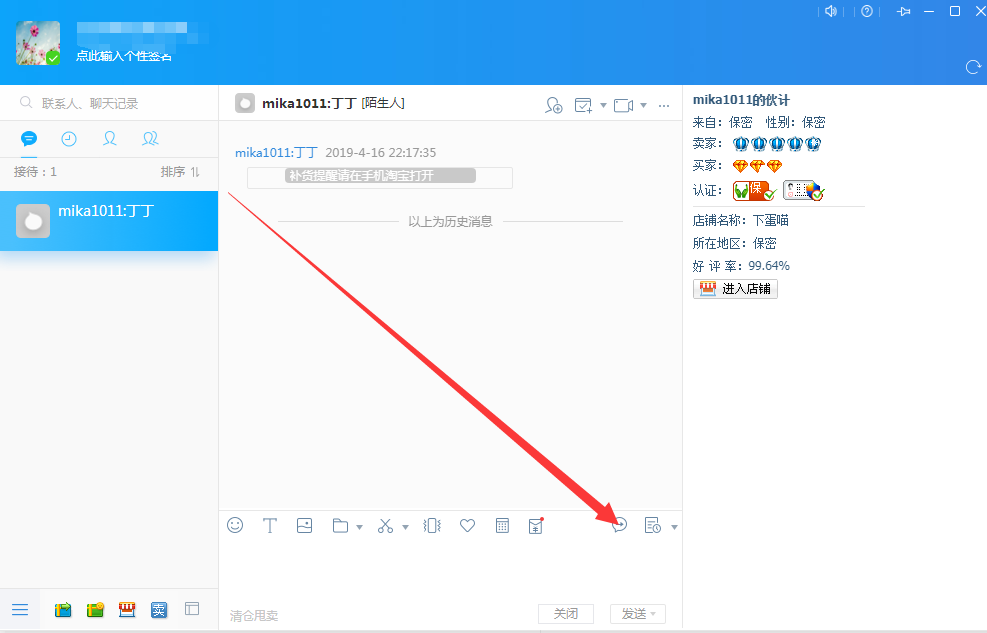This screenshot has height=633, width=987.
Task: Open the calculator tool in chat toolbar
Action: point(501,525)
